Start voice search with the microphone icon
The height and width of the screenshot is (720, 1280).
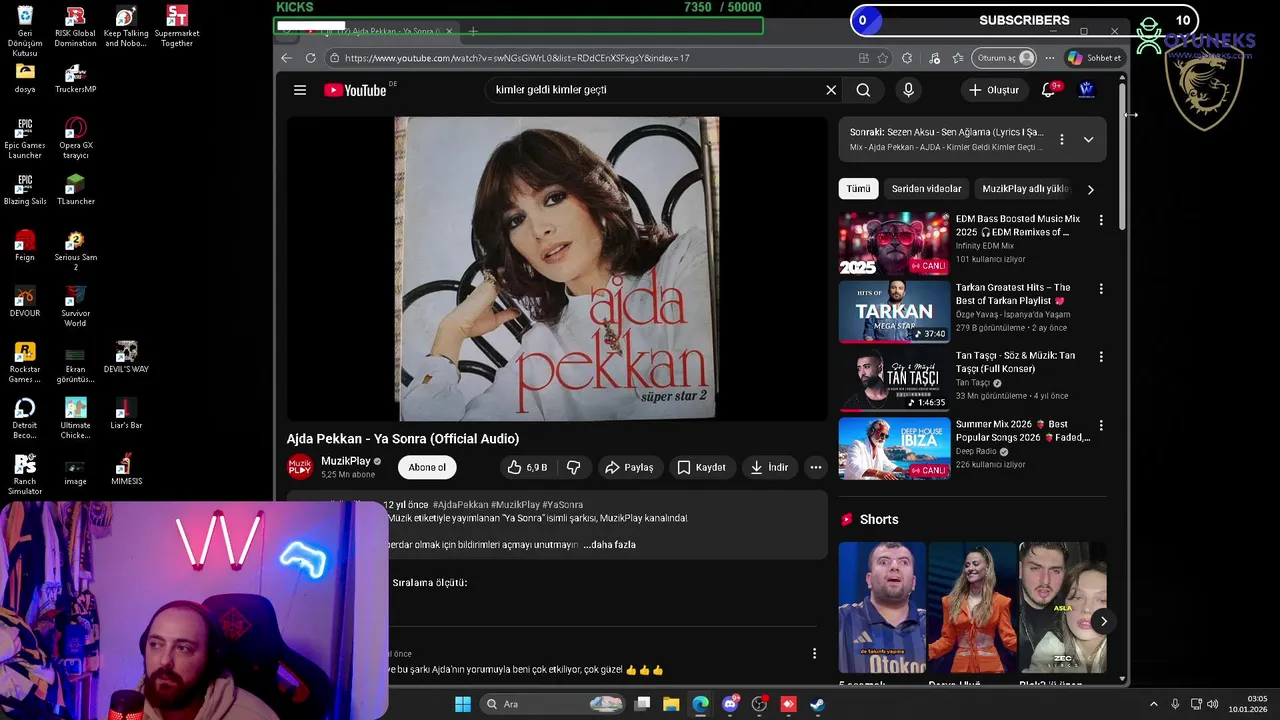908,90
